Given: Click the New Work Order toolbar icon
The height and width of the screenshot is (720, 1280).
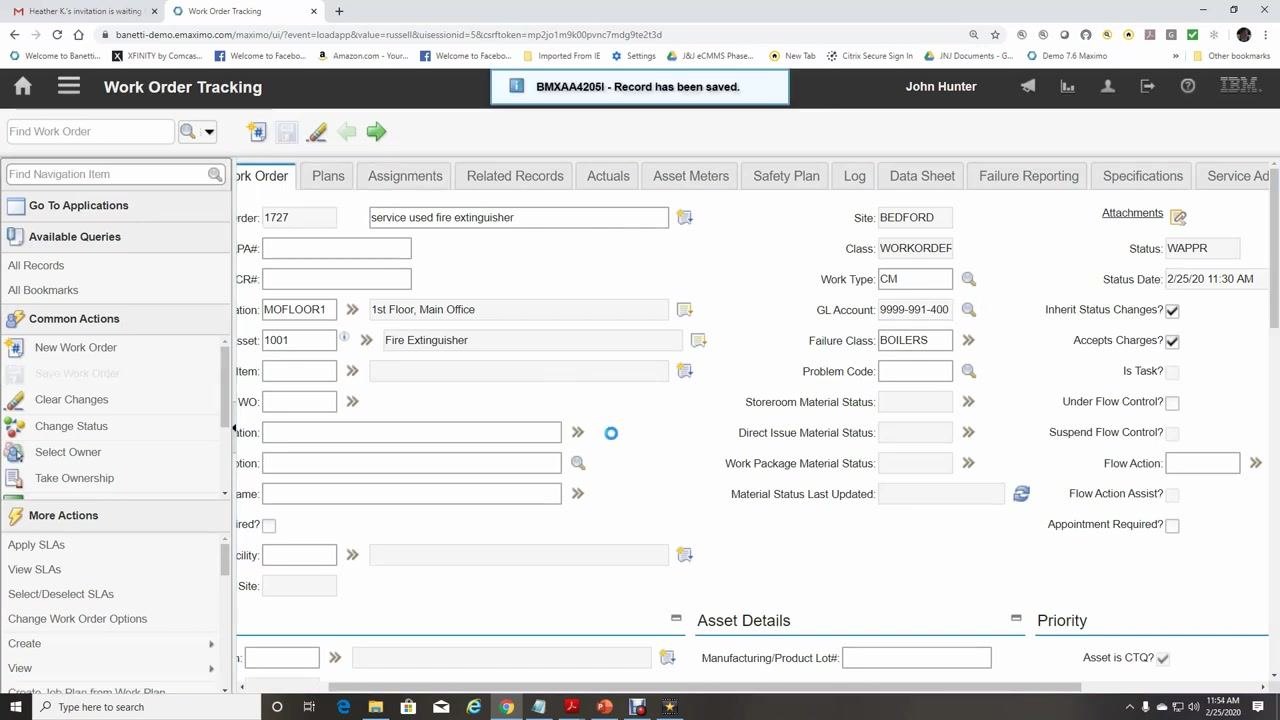Looking at the screenshot, I should click(257, 132).
